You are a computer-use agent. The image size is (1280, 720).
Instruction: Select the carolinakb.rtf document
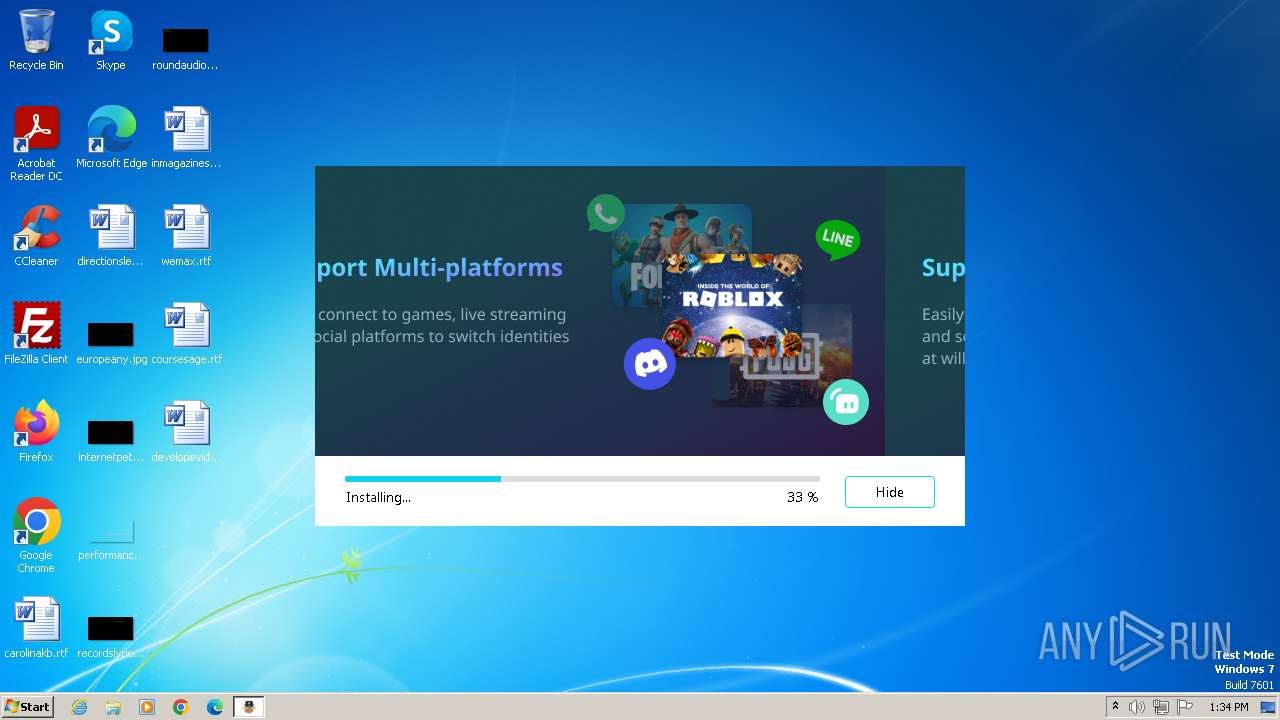coord(36,628)
